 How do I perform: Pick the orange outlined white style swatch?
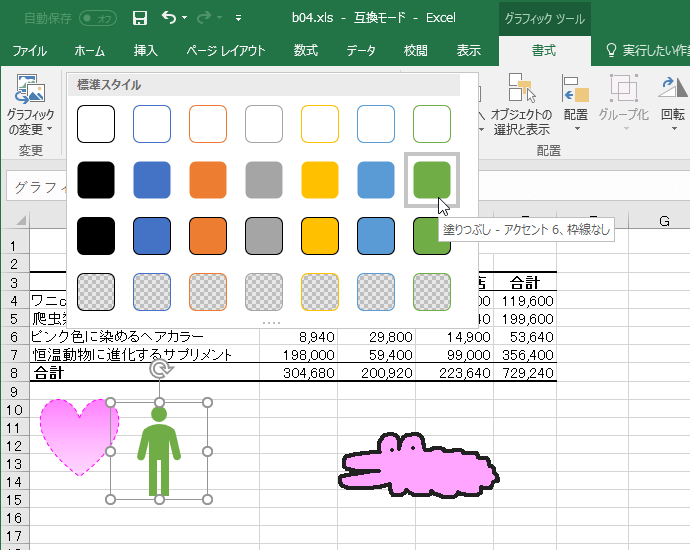click(208, 124)
